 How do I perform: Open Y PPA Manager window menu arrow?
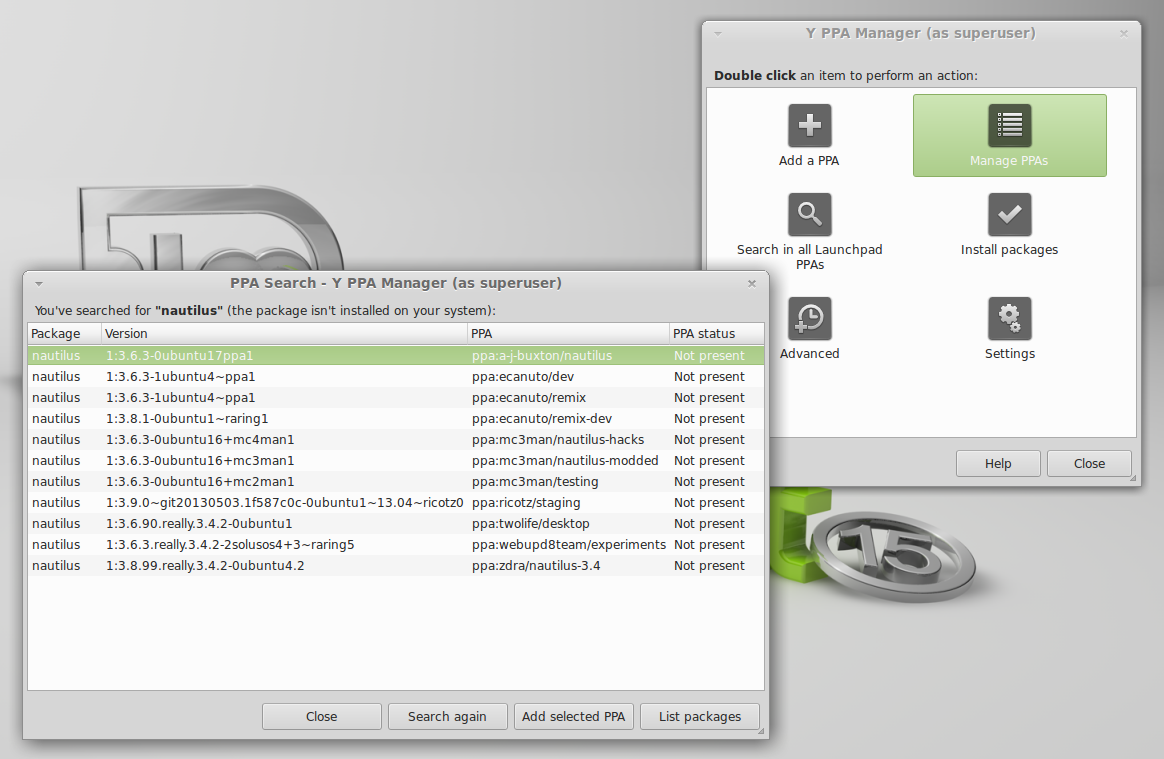(x=718, y=33)
